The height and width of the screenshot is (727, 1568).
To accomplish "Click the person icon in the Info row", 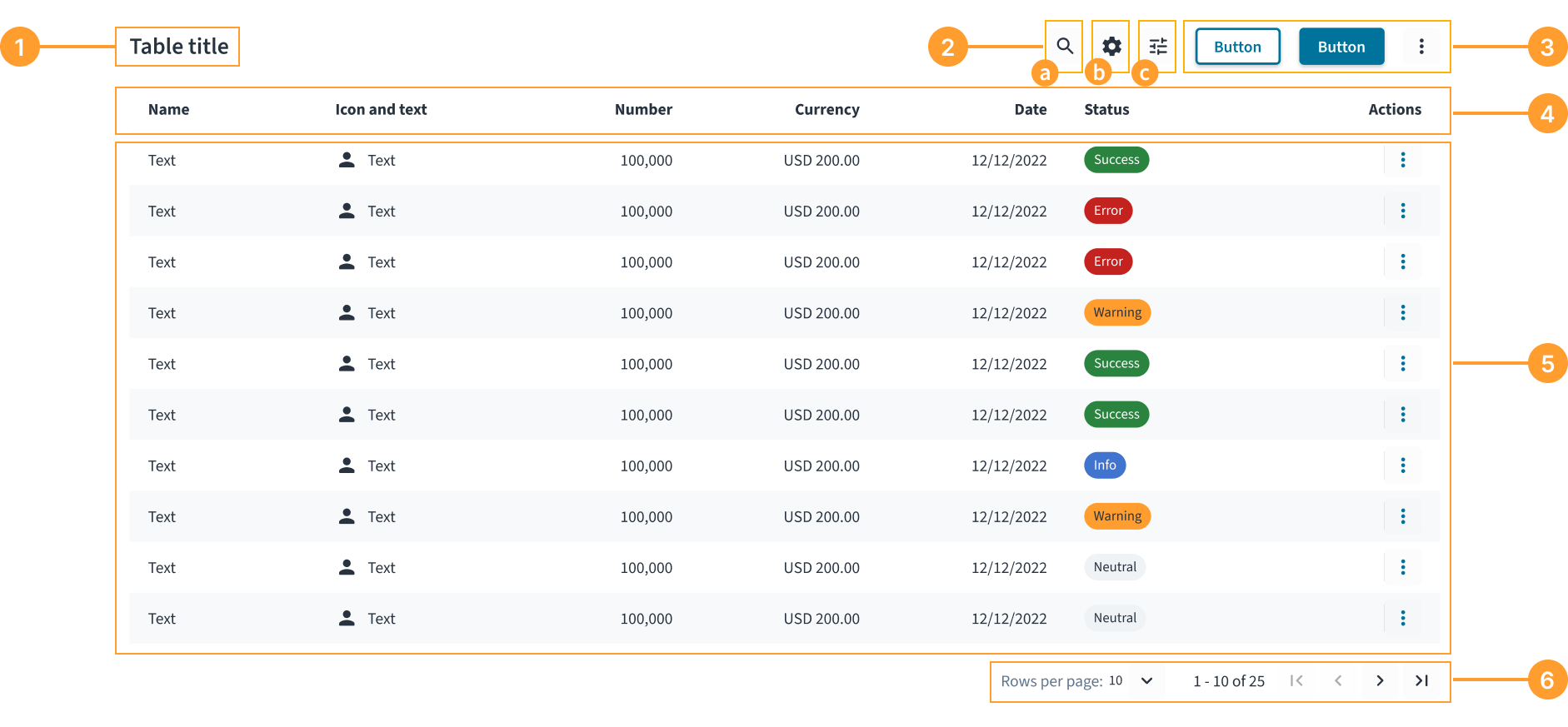I will click(x=347, y=465).
